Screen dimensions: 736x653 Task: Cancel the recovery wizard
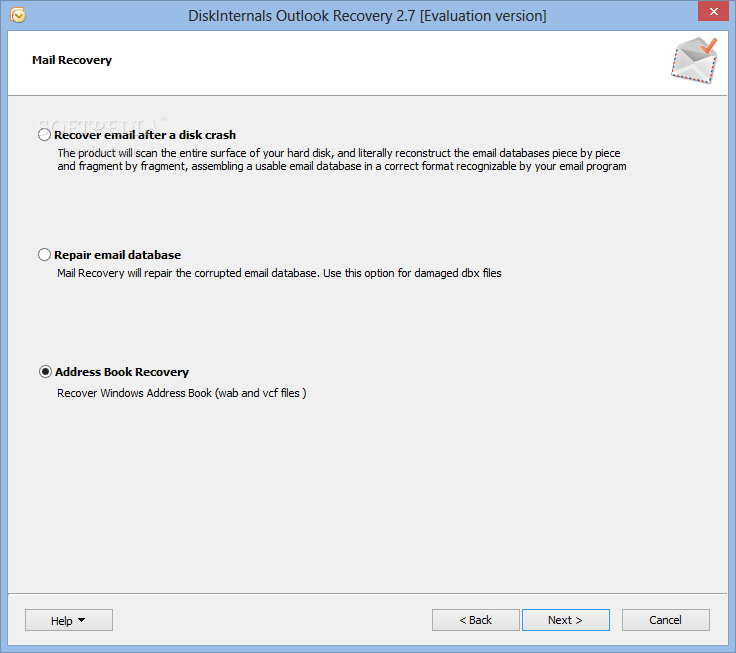click(x=666, y=620)
